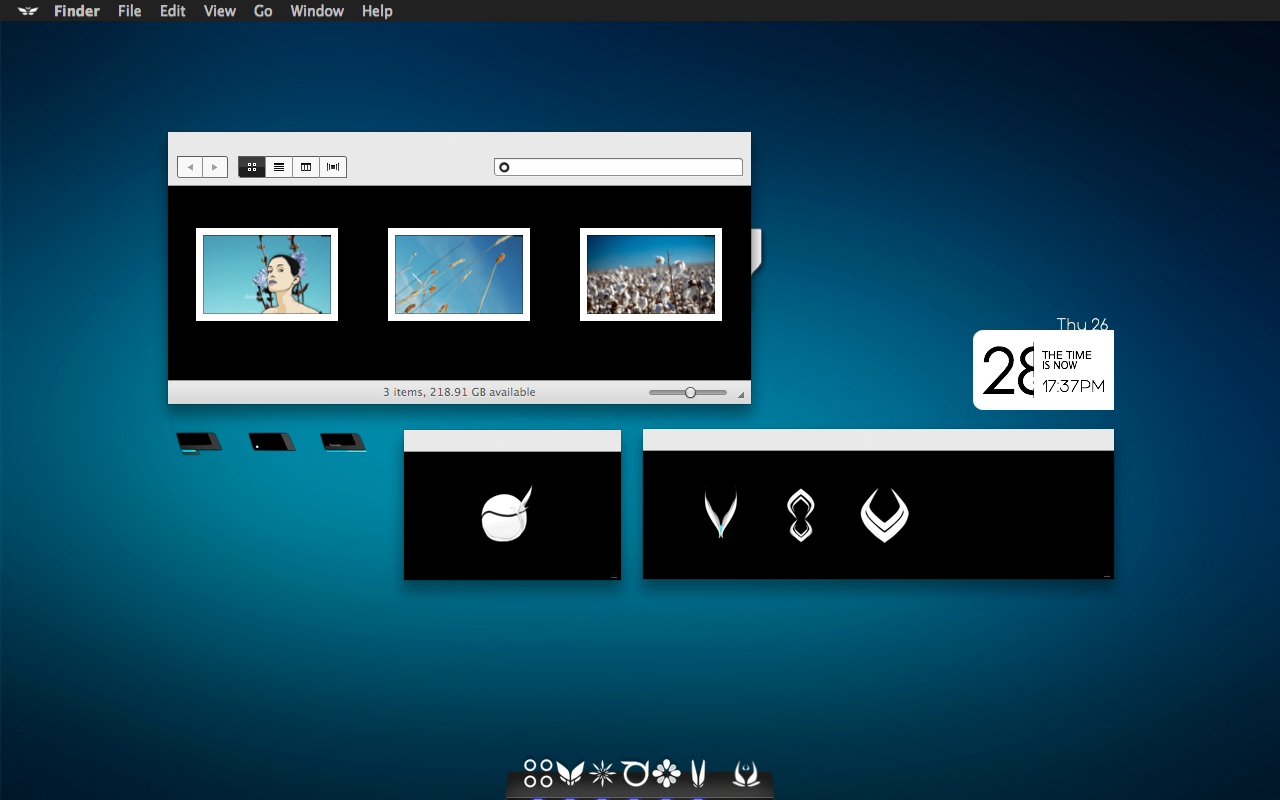Adjust the icon size slider in Finder
Screen dimensions: 1280x800
click(688, 393)
